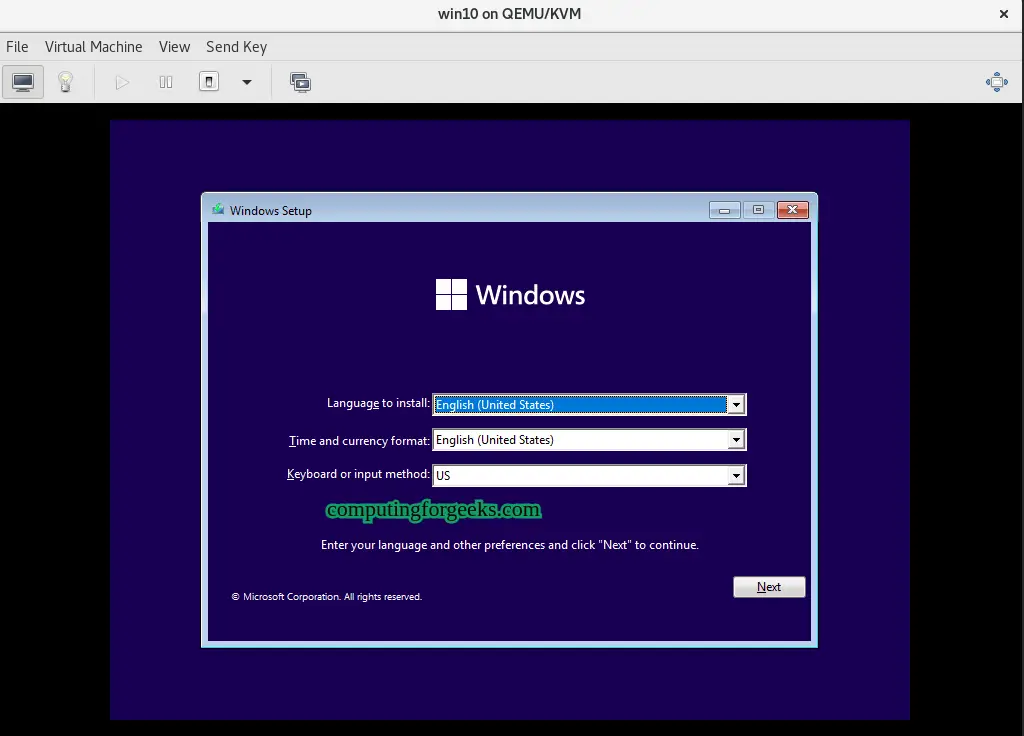
Task: Click the dual-monitor display toolbar icon
Action: click(x=300, y=82)
